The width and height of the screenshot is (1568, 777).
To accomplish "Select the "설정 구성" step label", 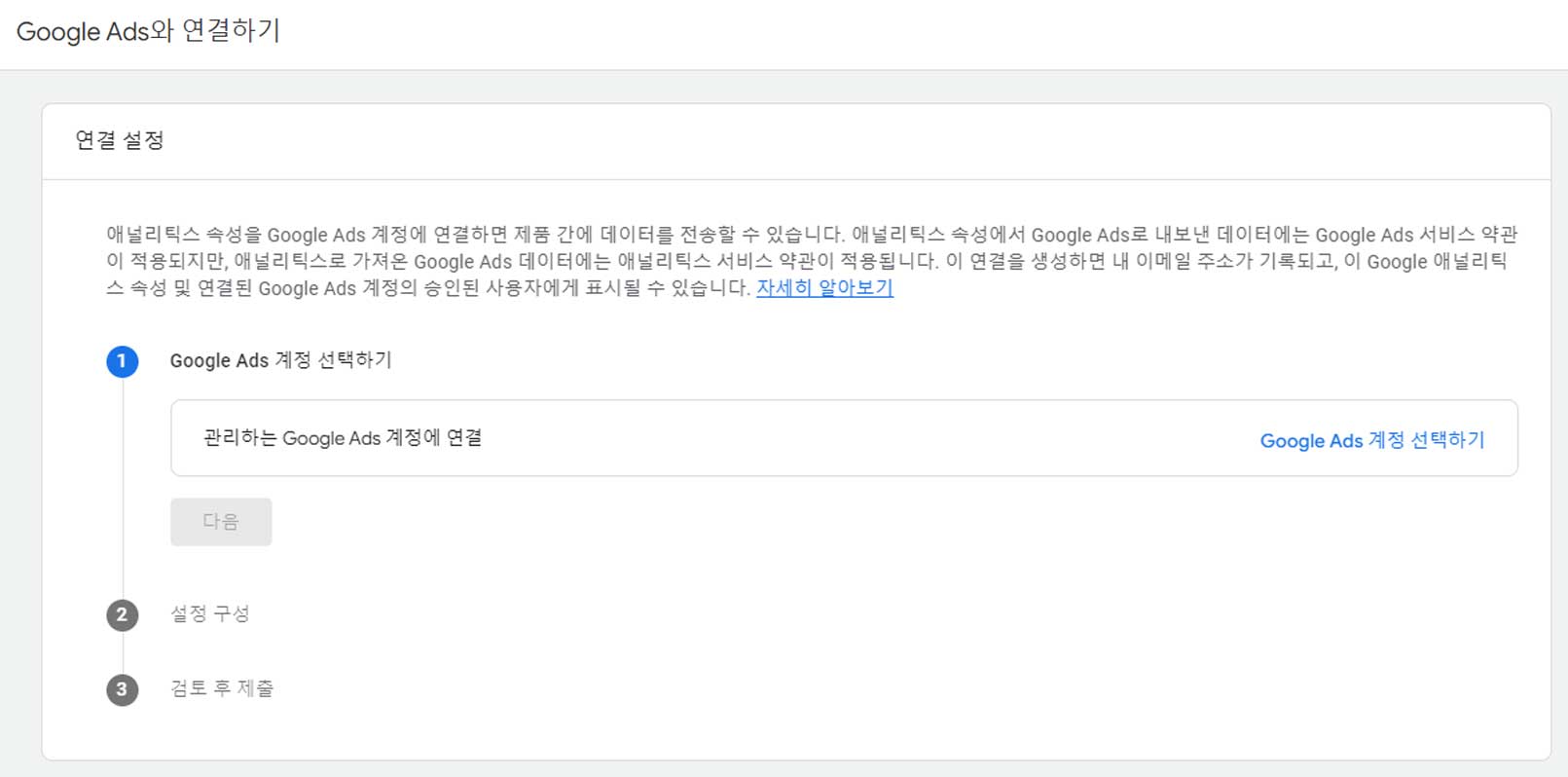I will point(210,614).
